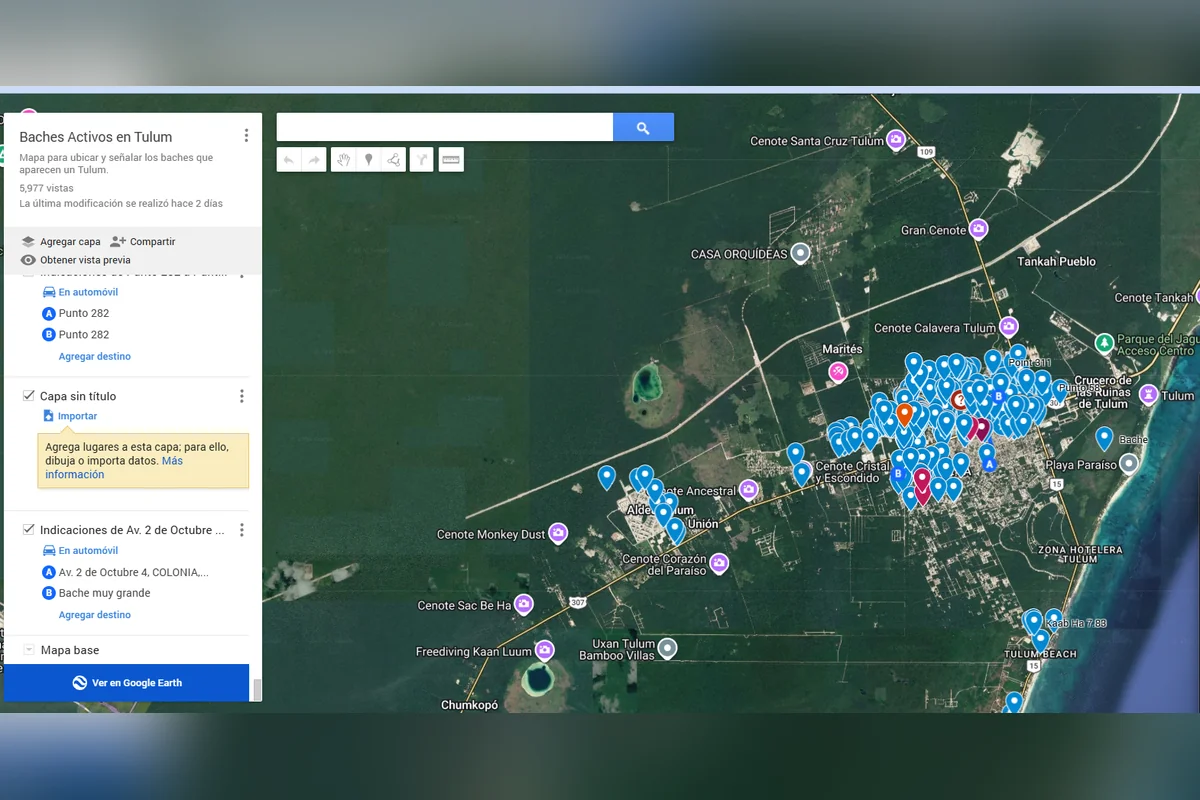The height and width of the screenshot is (800, 1200).
Task: Toggle the Indicaciones de Av. 2 de Octubre checkbox
Action: click(x=29, y=530)
